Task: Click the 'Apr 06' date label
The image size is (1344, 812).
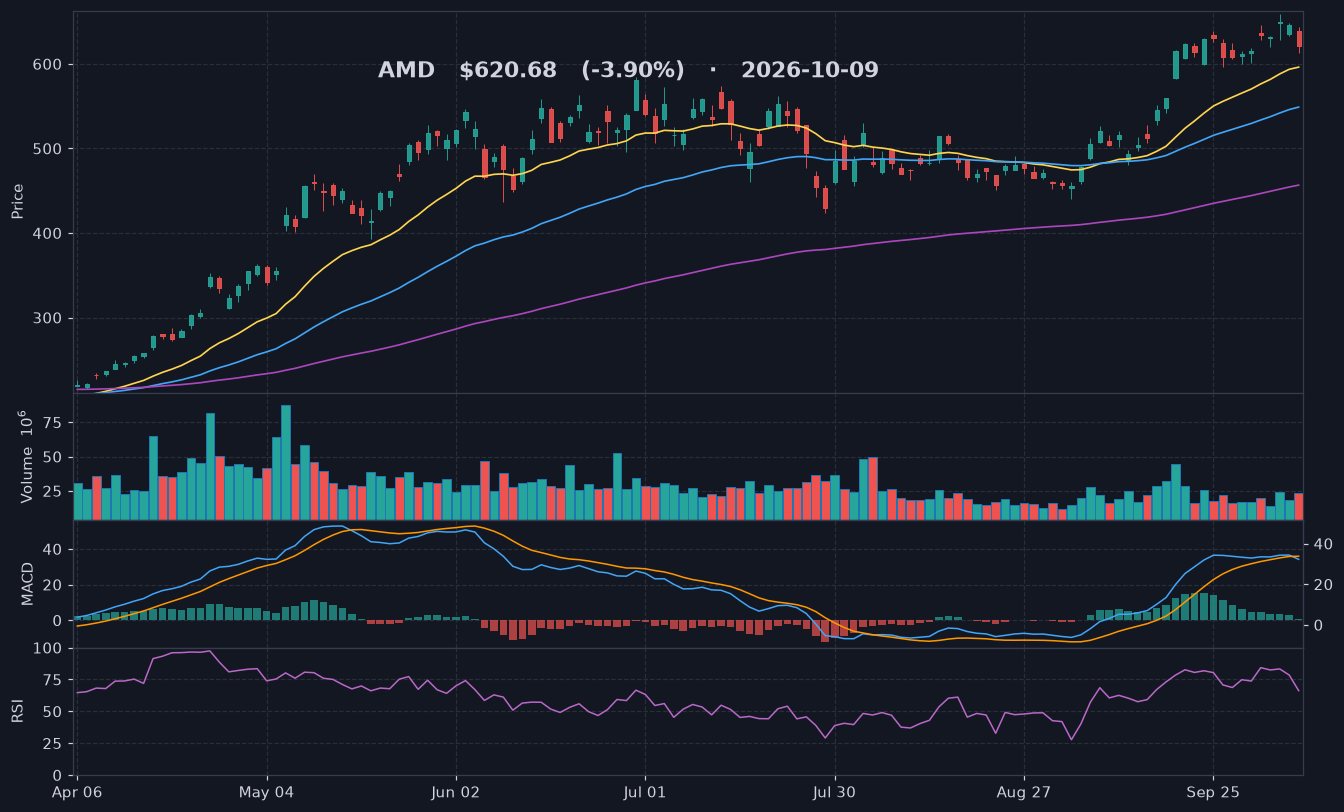Action: (x=78, y=792)
